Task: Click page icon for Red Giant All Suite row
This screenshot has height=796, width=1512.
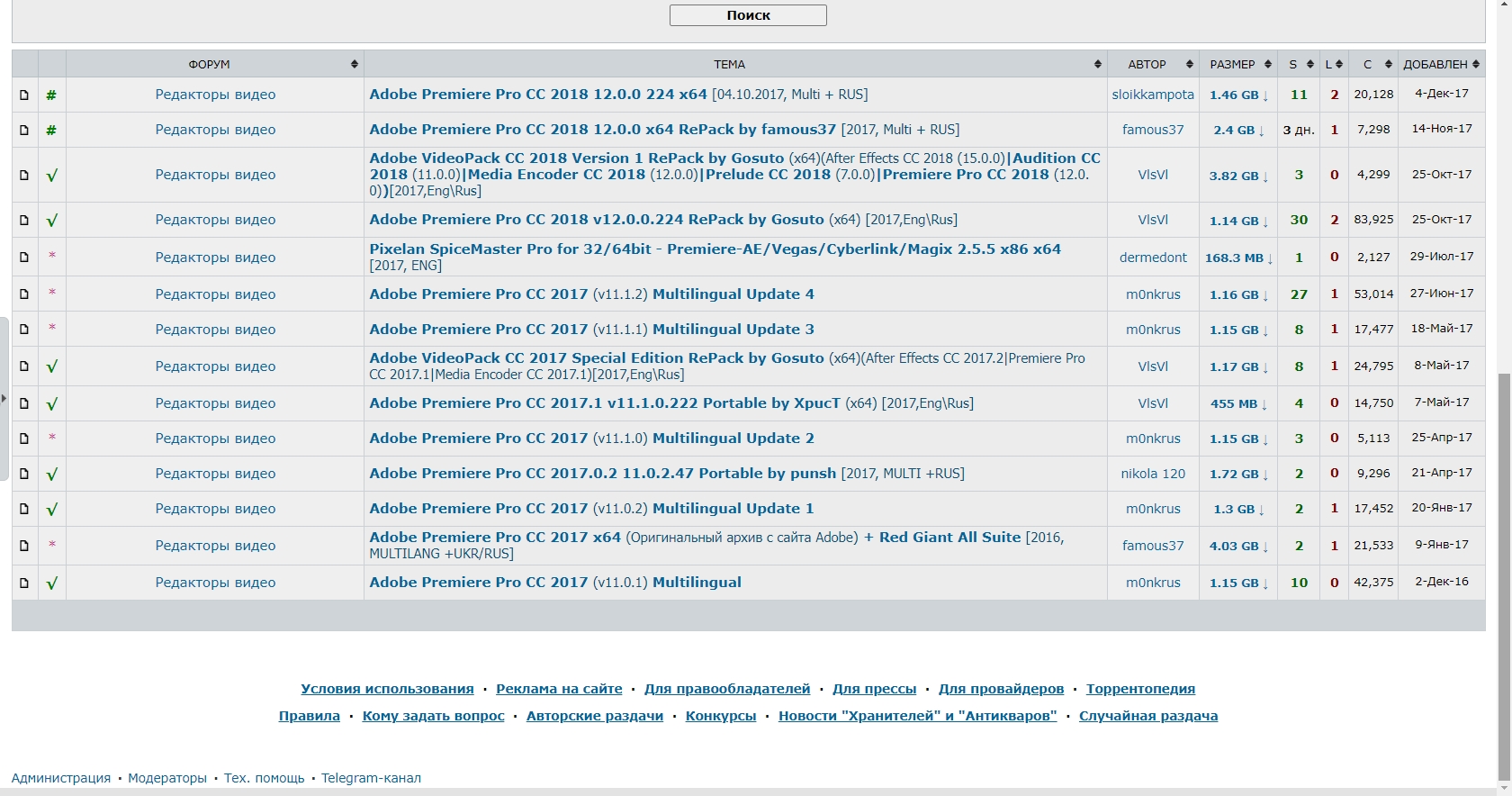Action: coord(24,545)
